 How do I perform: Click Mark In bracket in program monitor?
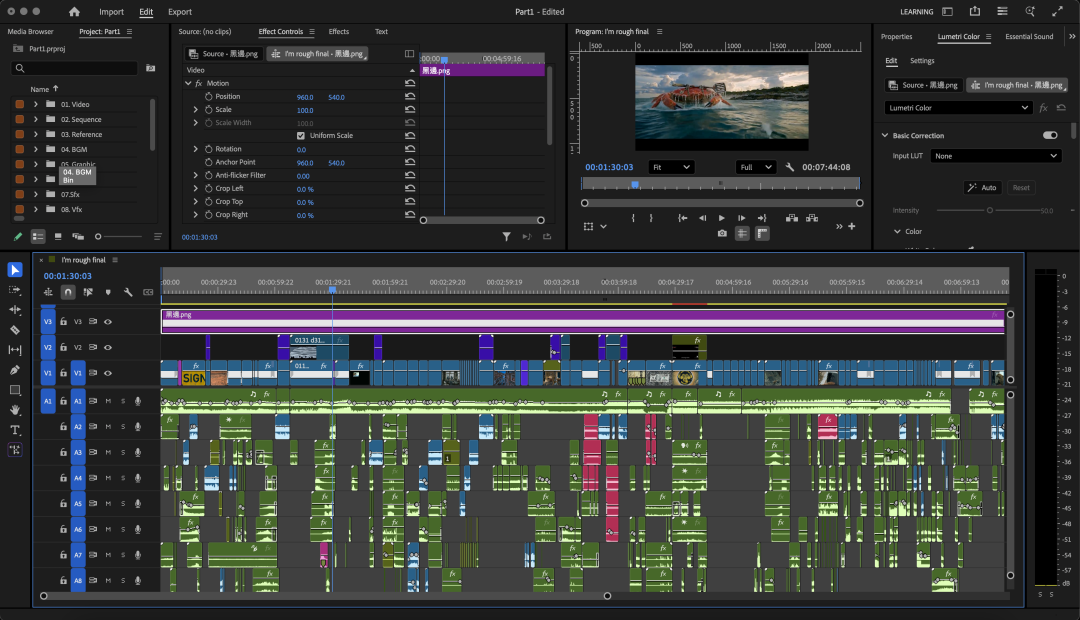point(633,218)
